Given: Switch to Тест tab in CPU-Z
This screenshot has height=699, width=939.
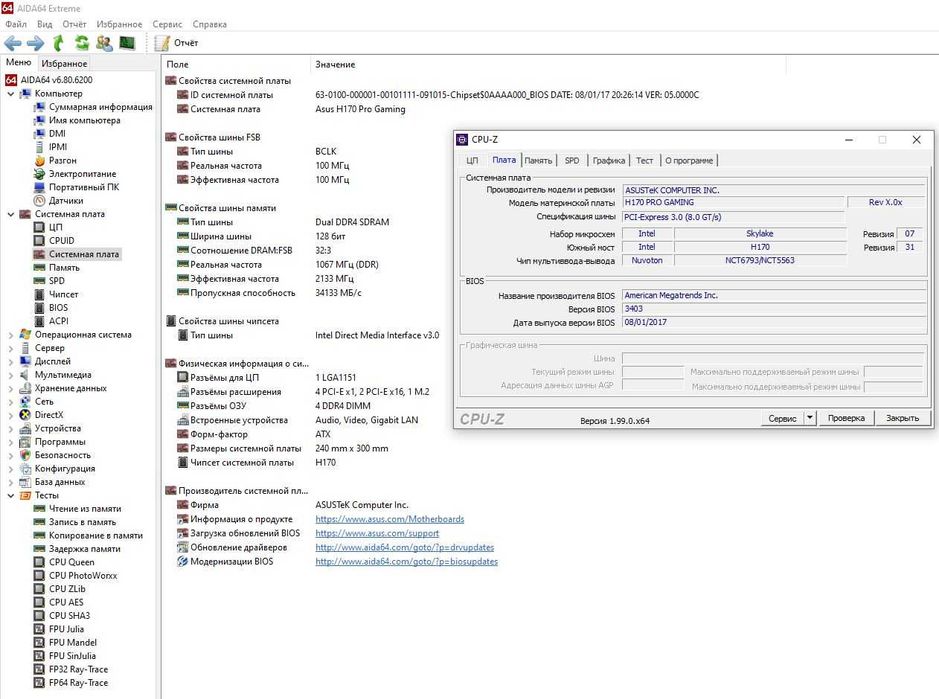Looking at the screenshot, I should click(x=644, y=161).
